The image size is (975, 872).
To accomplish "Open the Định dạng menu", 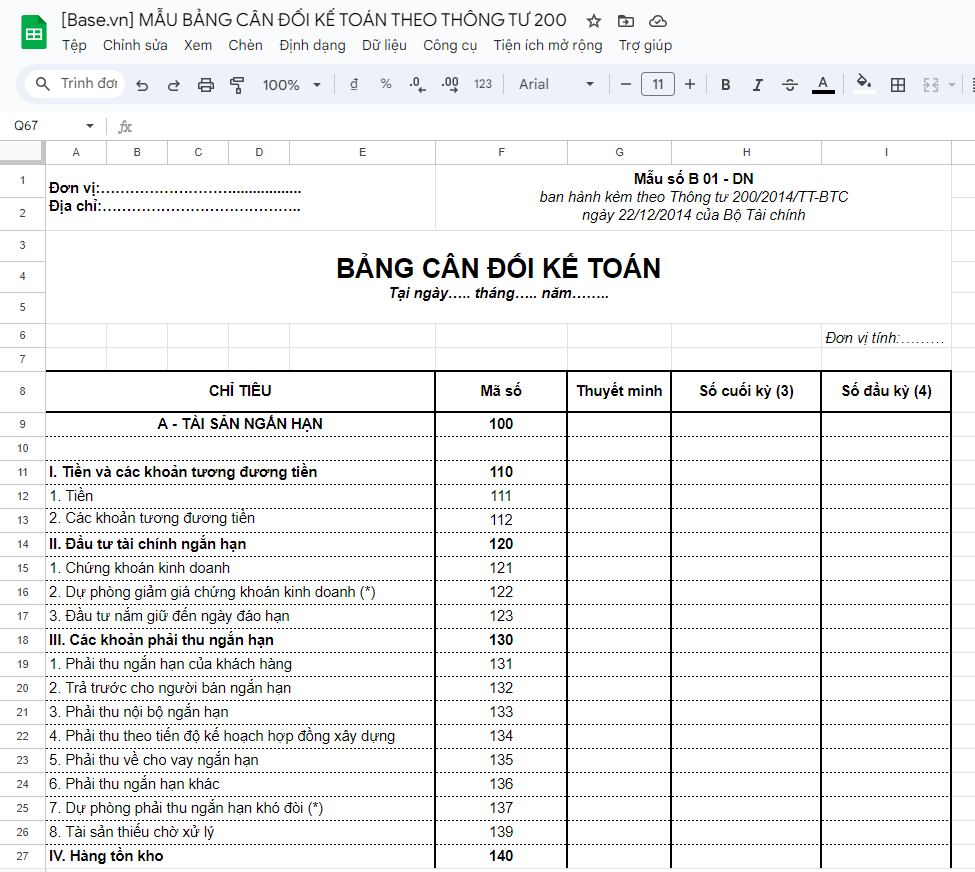I will (x=312, y=45).
